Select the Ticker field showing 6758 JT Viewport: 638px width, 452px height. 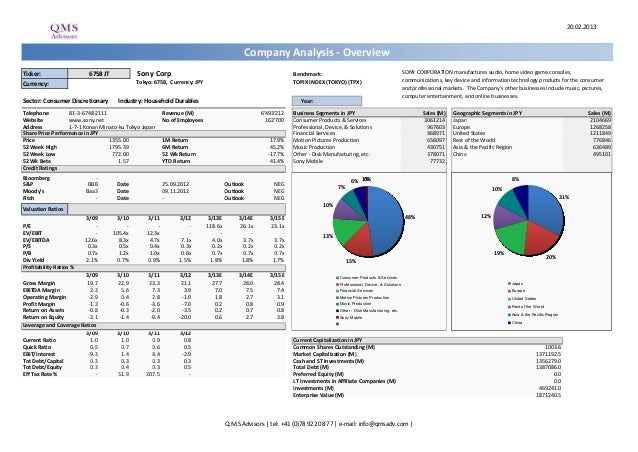(x=99, y=74)
